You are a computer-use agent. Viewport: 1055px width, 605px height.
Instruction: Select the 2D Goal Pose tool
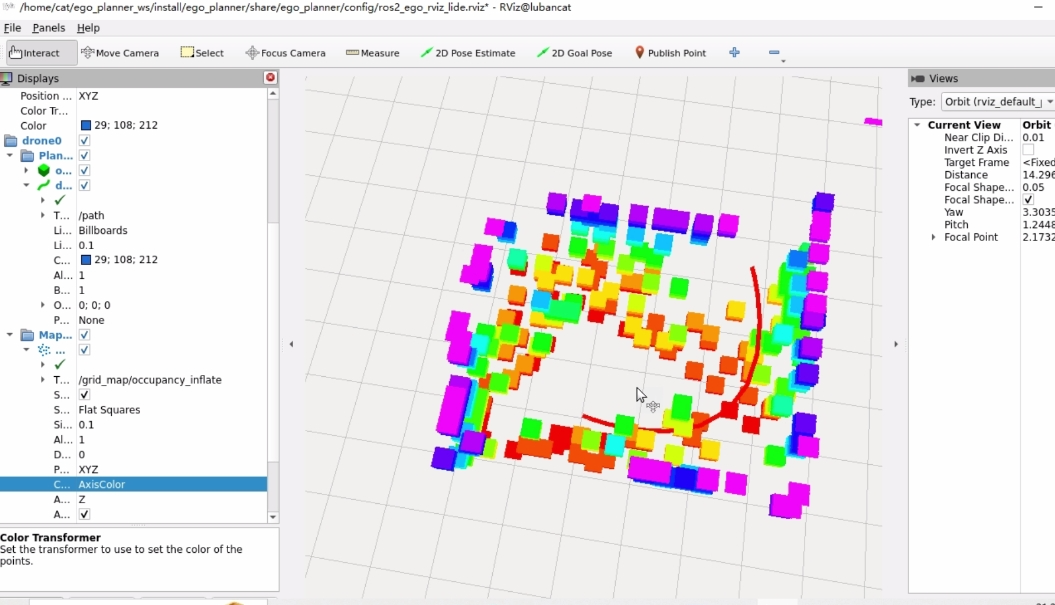[575, 53]
